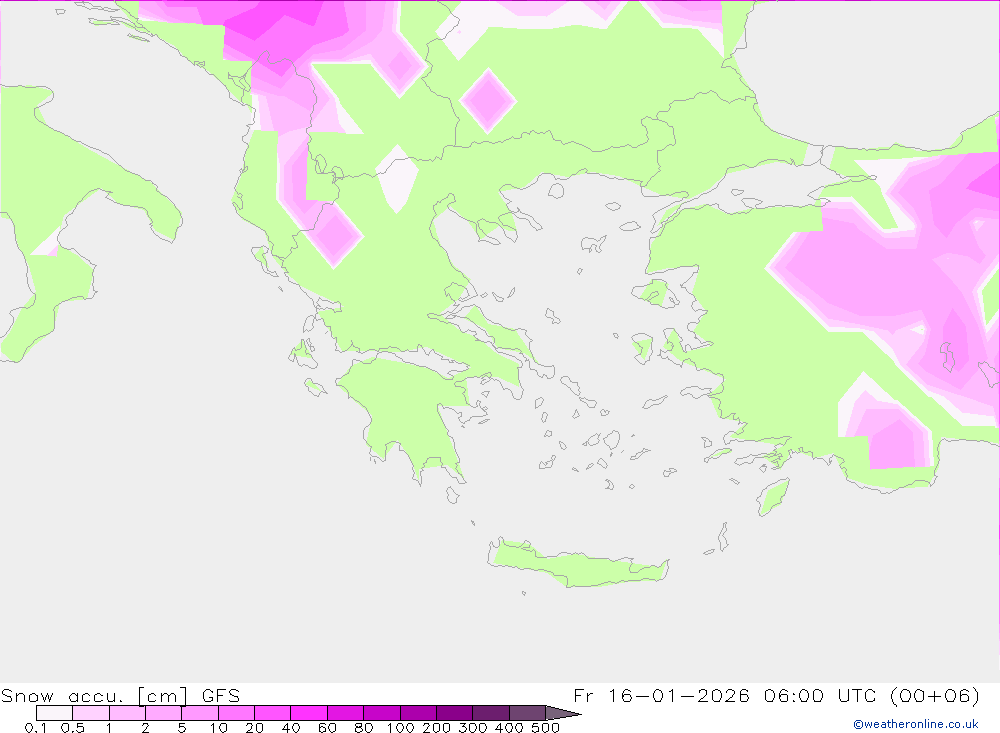Screen dimensions: 1000x733
Task: Click the "0.1" legend value
Action: [36, 727]
